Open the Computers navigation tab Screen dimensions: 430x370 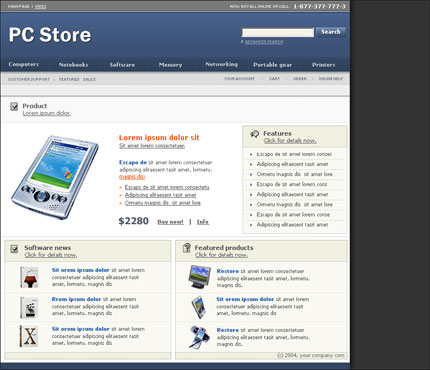[24, 64]
